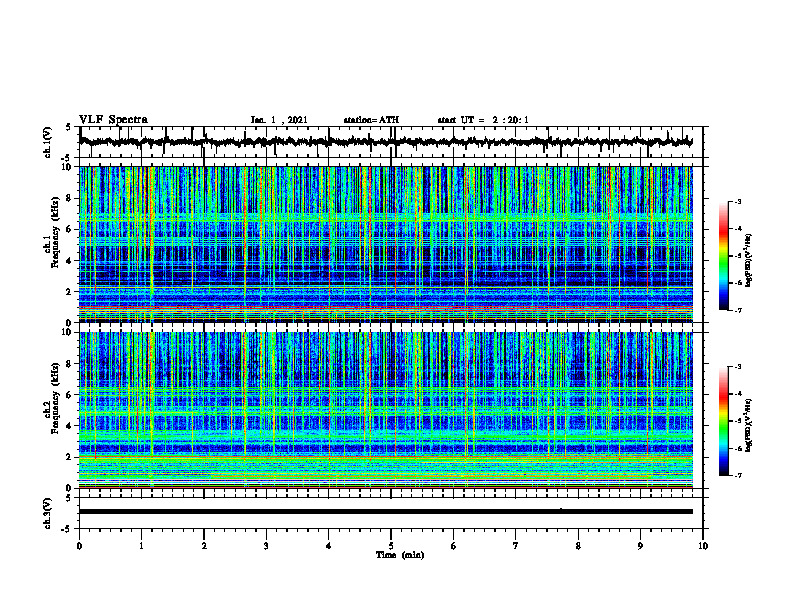Viewport: 792px width, 612px height.
Task: Click inside the ch.1 voltage waveform trace
Action: click(386, 142)
